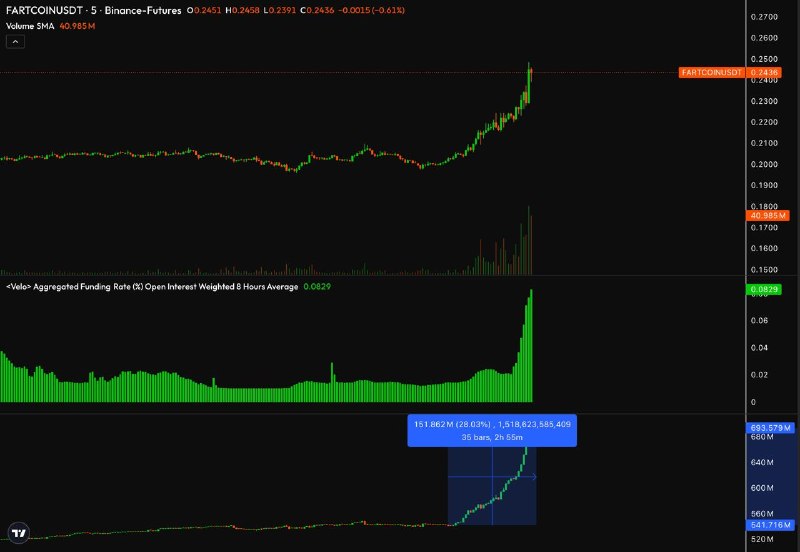This screenshot has width=800, height=552.
Task: Click the 600M open interest scale level
Action: click(x=763, y=488)
